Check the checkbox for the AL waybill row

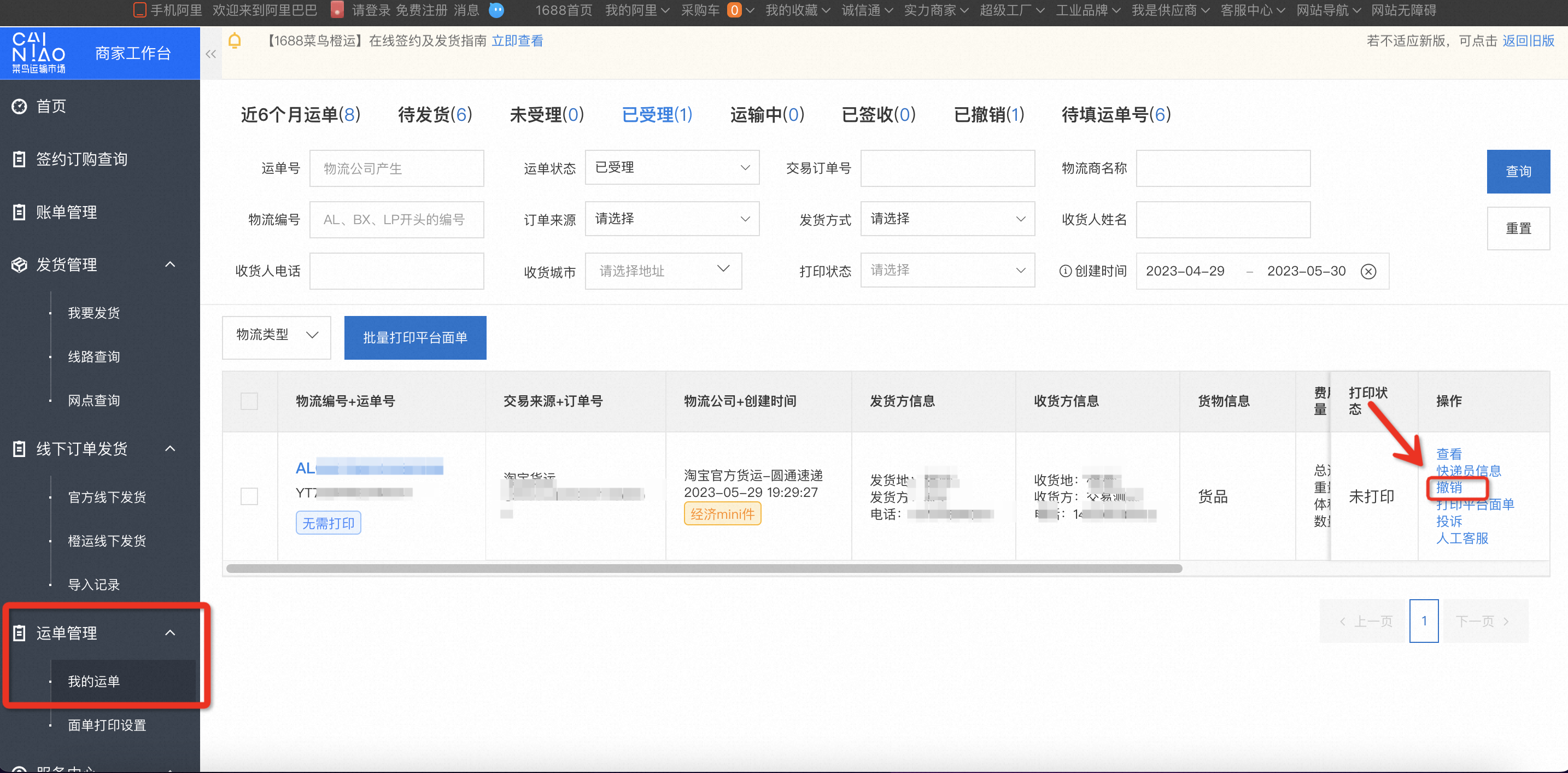(x=249, y=496)
